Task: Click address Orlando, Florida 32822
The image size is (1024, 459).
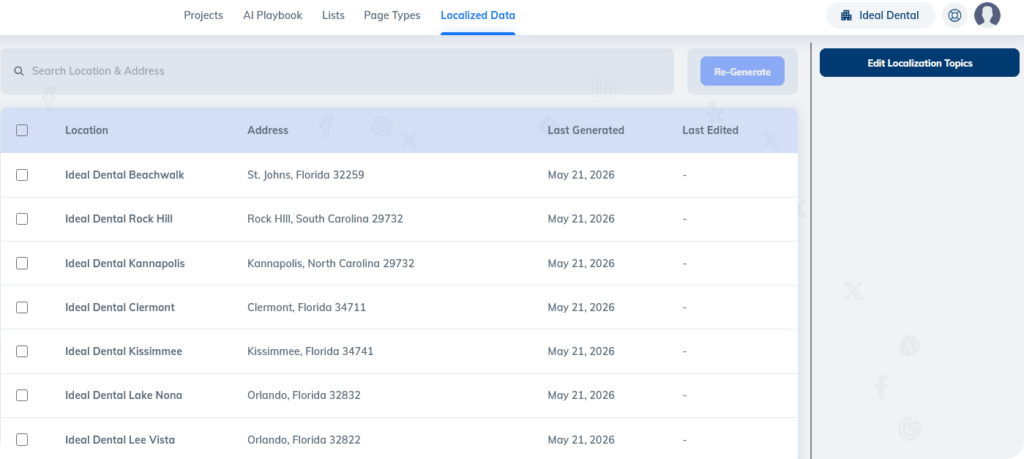Action: [x=304, y=439]
